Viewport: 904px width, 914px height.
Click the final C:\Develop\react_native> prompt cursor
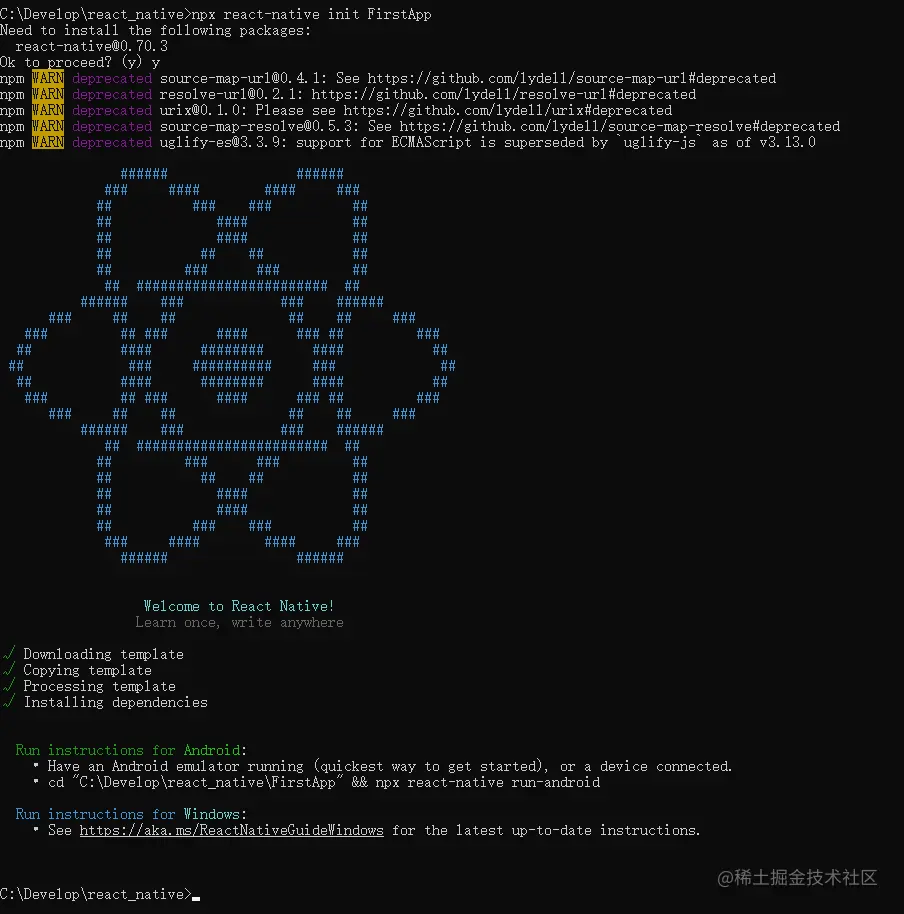[x=196, y=898]
